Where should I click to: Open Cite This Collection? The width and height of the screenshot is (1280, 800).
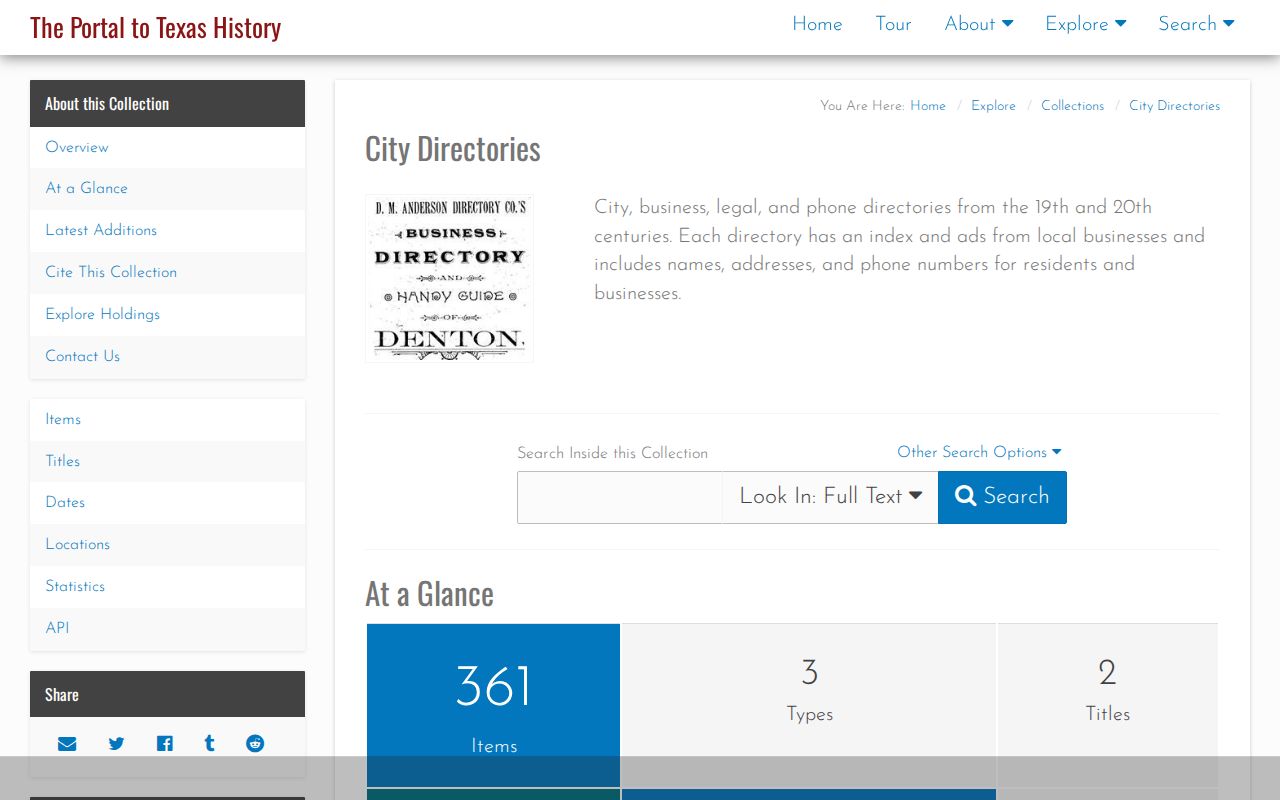click(167, 272)
